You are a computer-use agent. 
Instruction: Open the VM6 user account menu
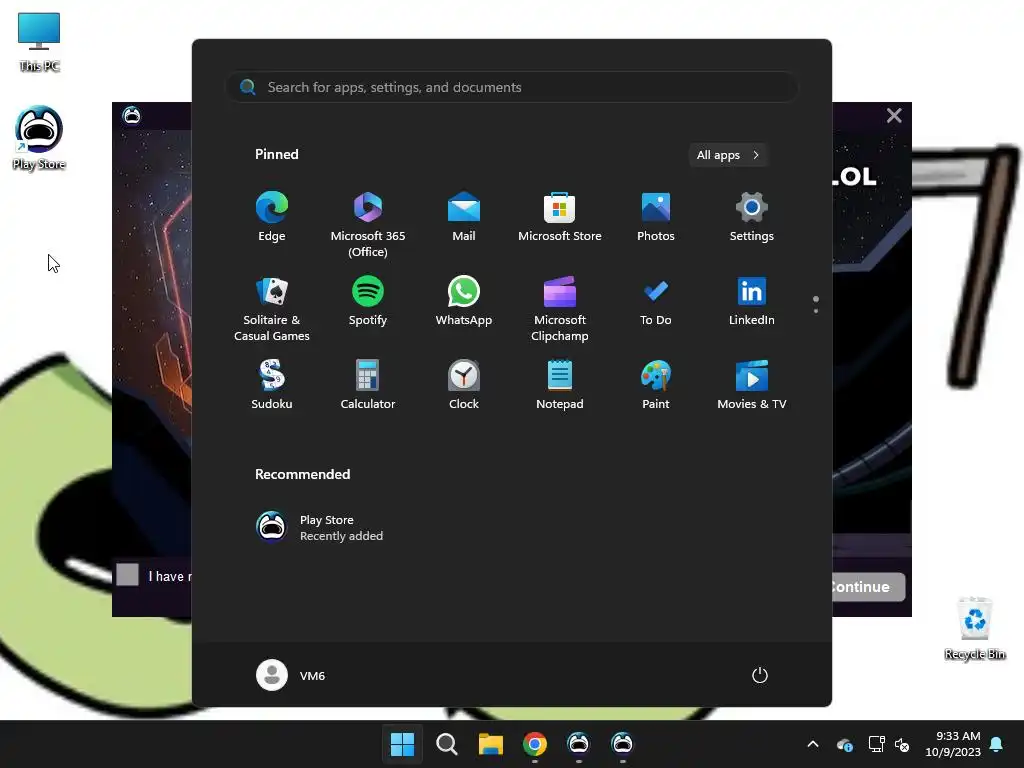point(291,675)
